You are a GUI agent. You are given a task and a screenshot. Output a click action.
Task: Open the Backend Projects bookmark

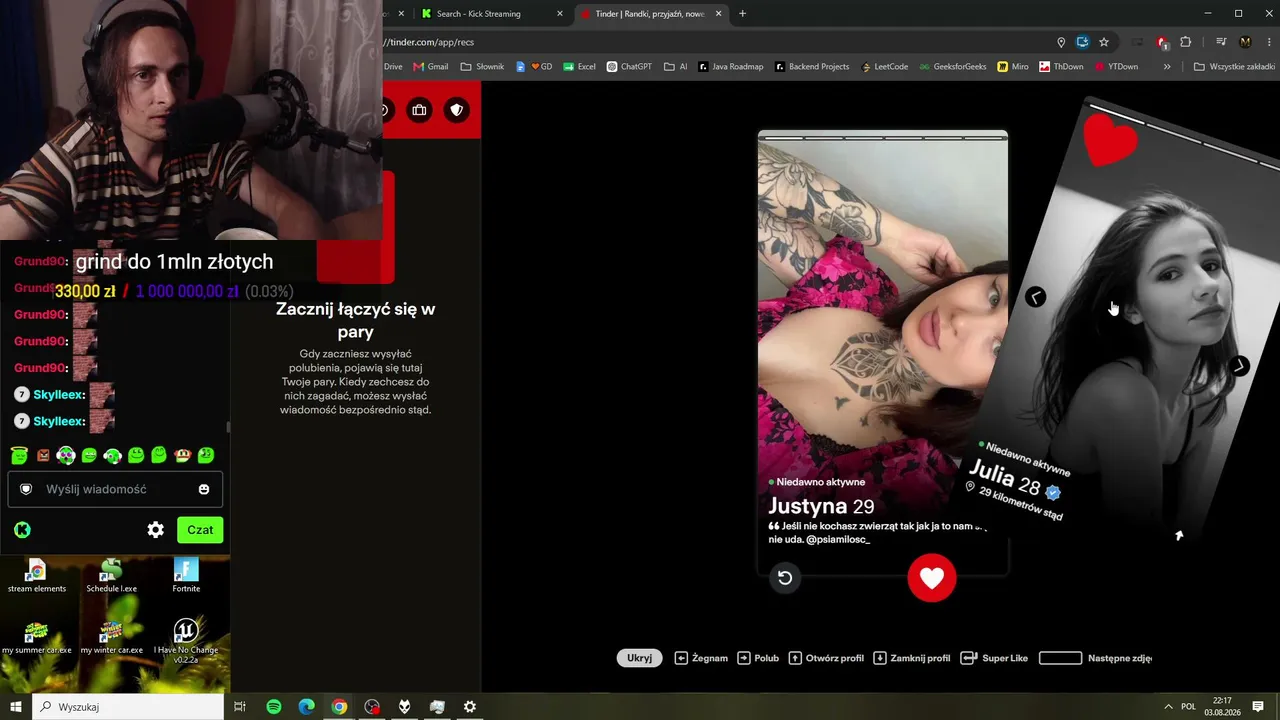812,67
